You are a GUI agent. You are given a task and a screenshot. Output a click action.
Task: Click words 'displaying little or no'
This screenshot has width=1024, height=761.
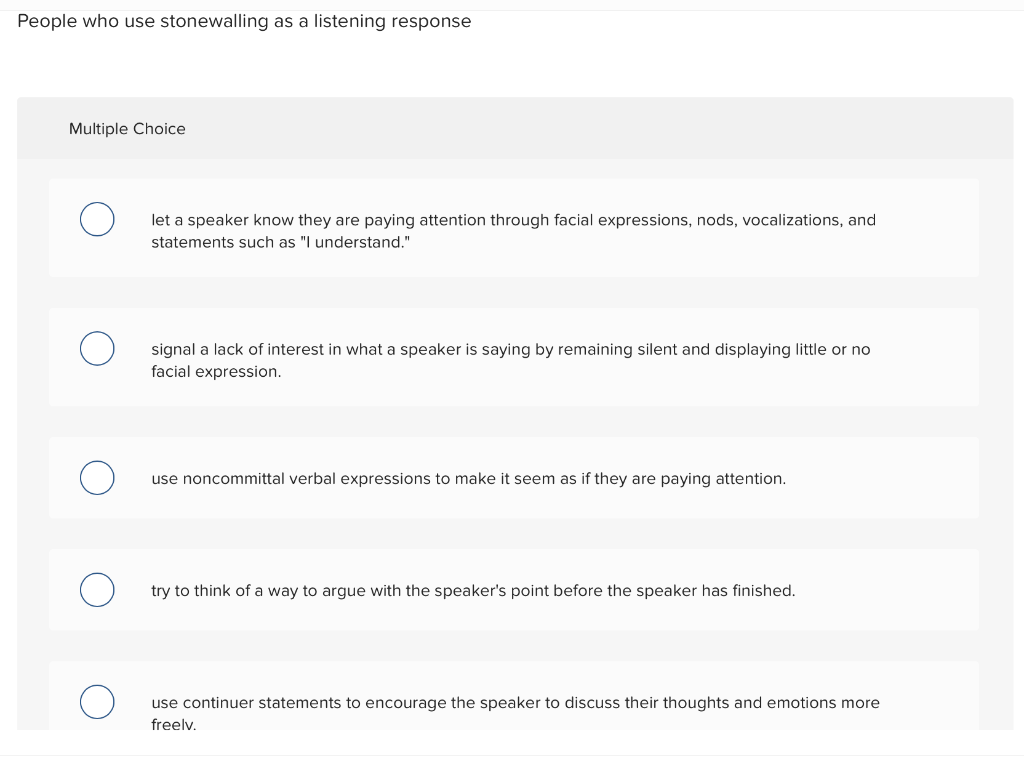point(792,349)
